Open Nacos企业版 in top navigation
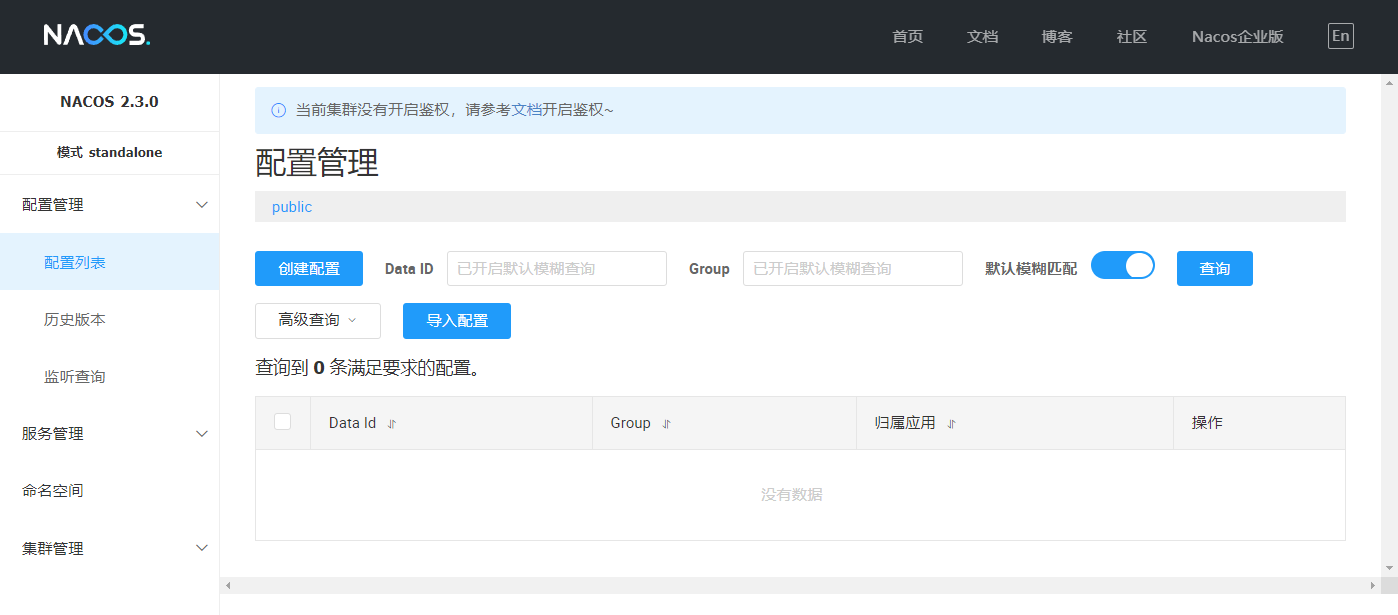Viewport: 1398px width, 615px height. [1238, 37]
